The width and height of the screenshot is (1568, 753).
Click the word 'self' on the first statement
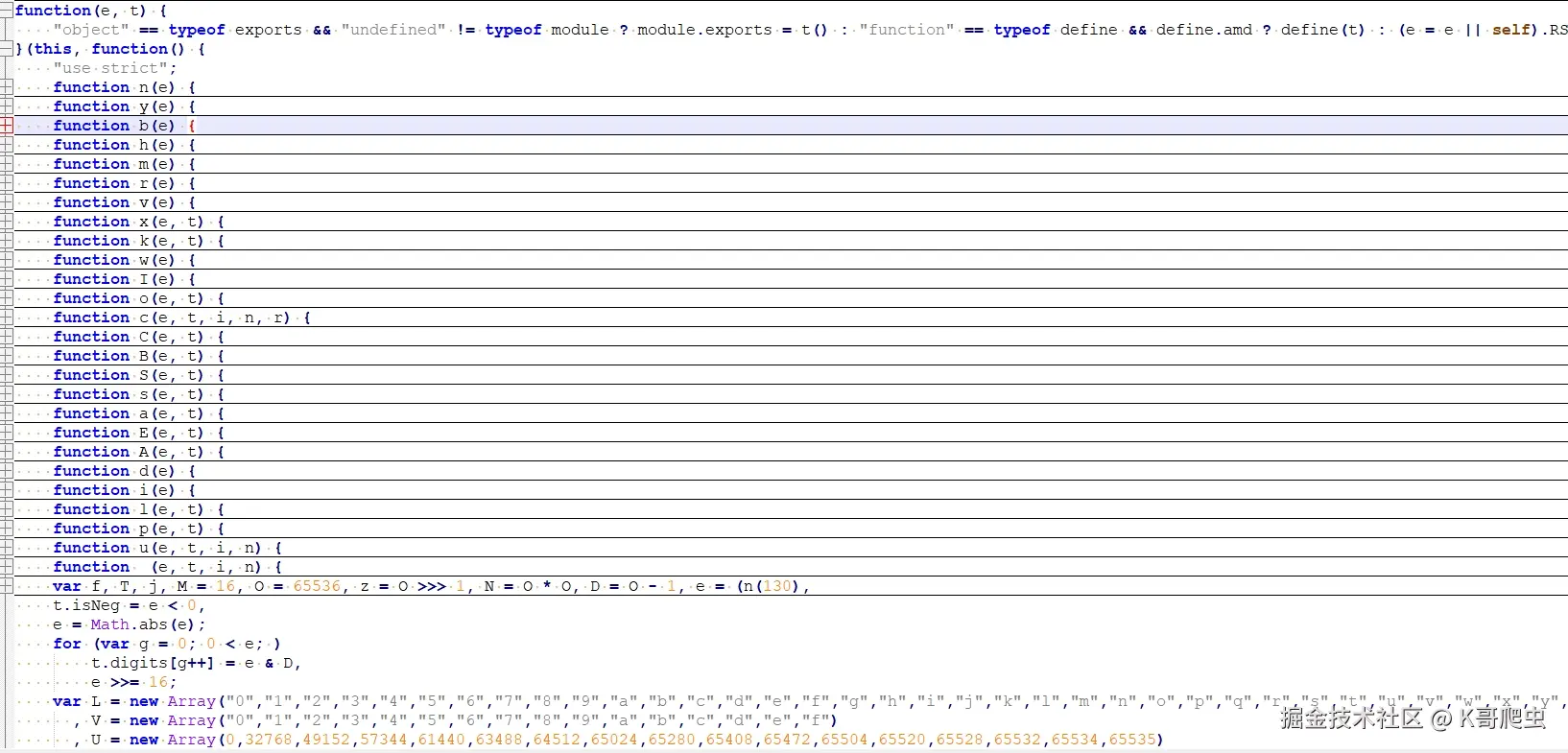(1511, 30)
